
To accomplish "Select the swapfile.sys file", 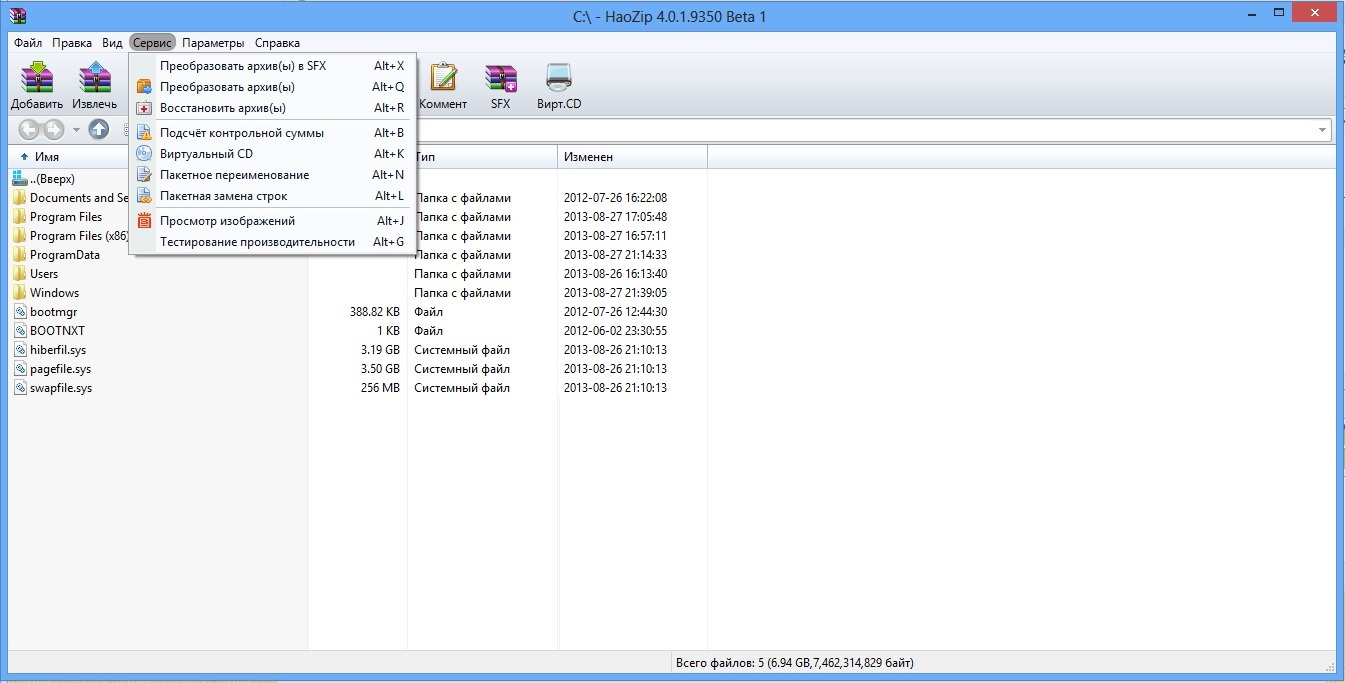I will click(61, 388).
